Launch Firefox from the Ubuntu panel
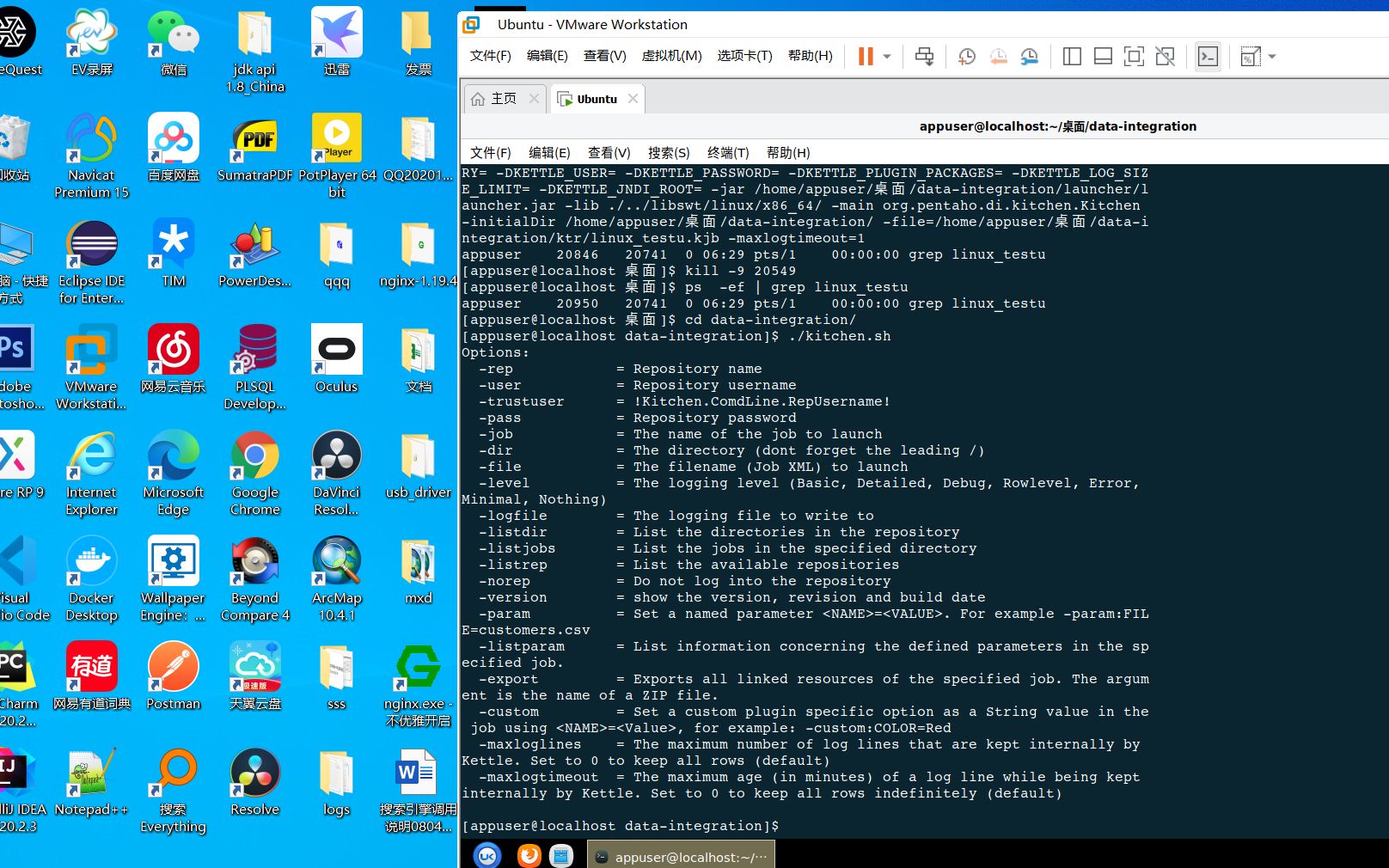 tap(529, 855)
